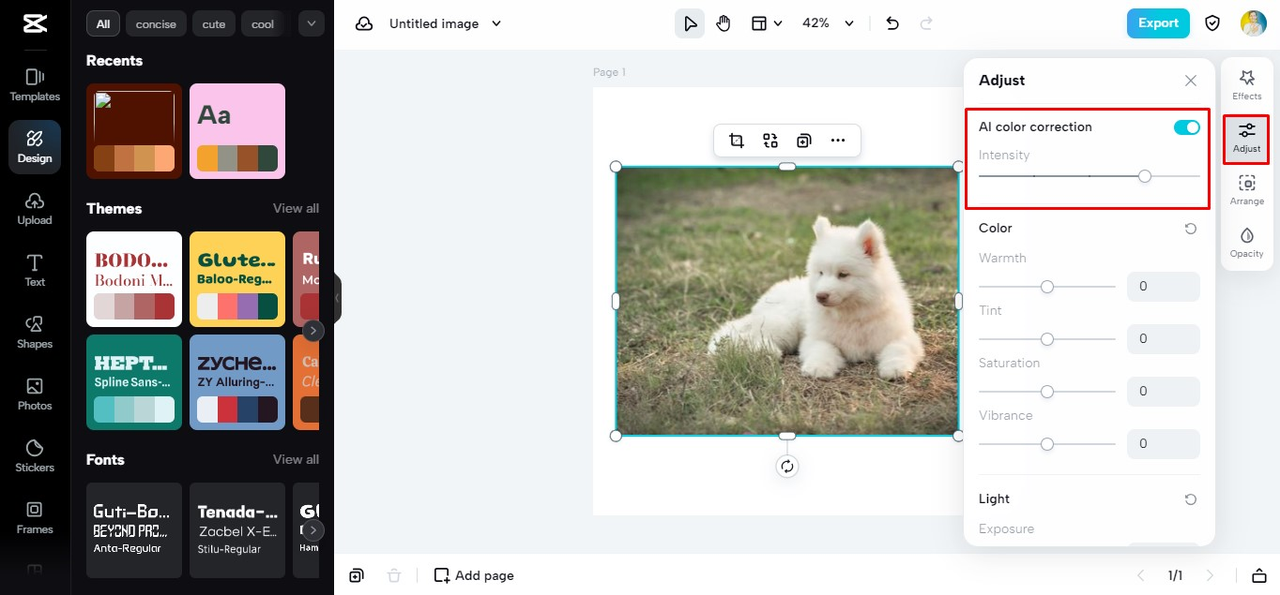The image size is (1280, 595).
Task: Show next themes with arrow
Action: click(x=313, y=330)
